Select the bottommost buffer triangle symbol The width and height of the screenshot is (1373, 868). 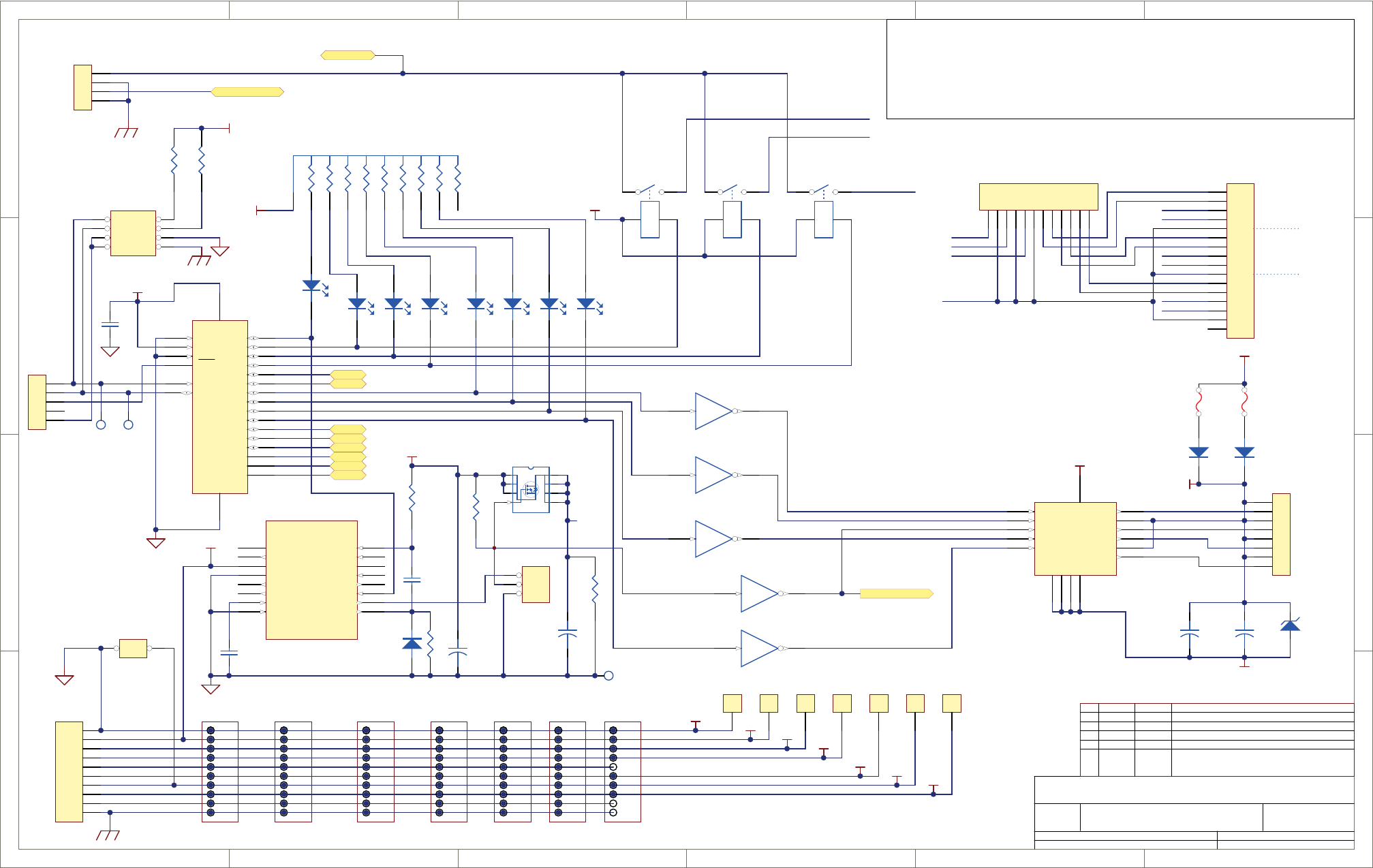758,648
